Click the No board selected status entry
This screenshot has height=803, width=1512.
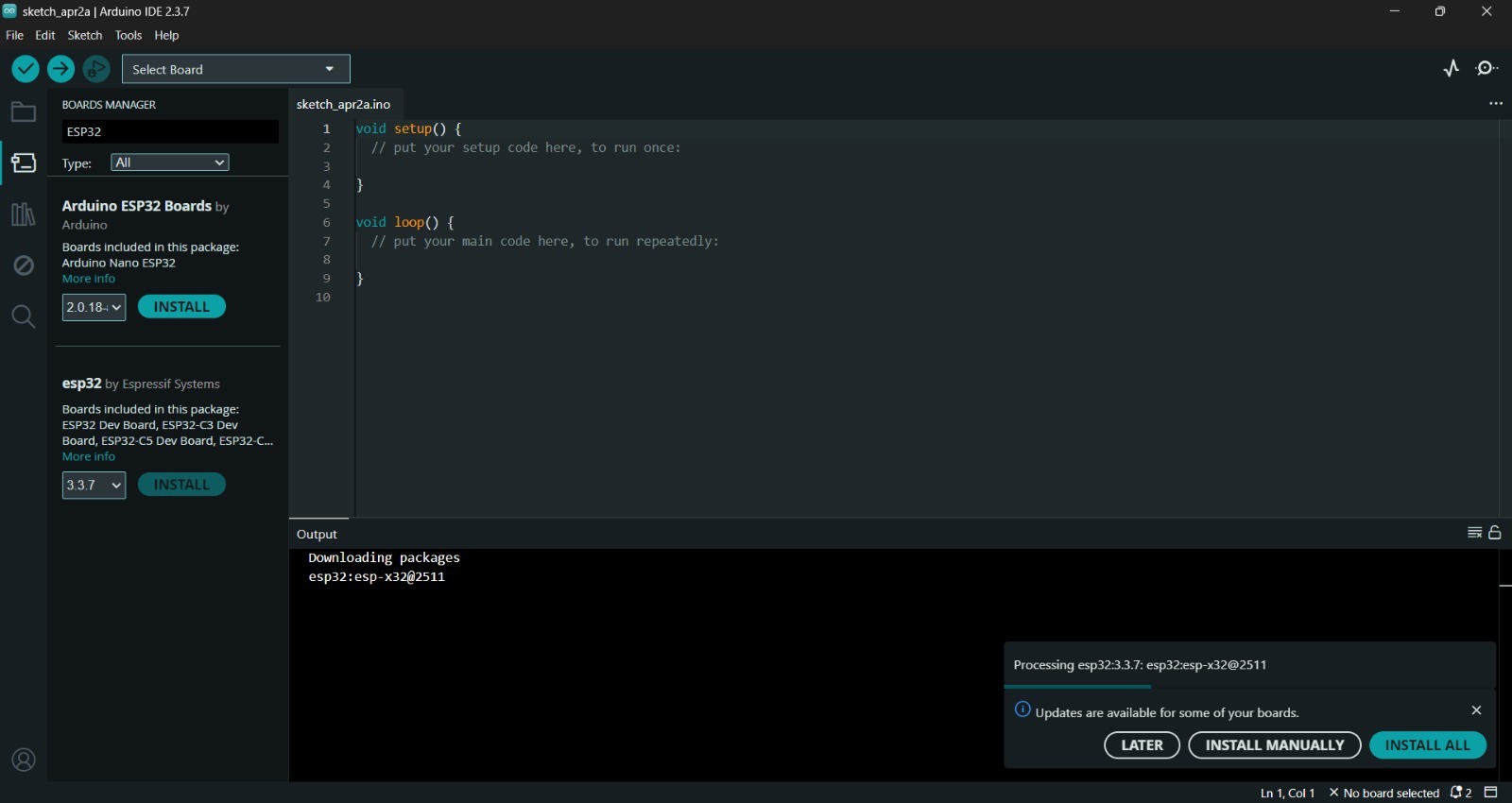pos(1383,793)
